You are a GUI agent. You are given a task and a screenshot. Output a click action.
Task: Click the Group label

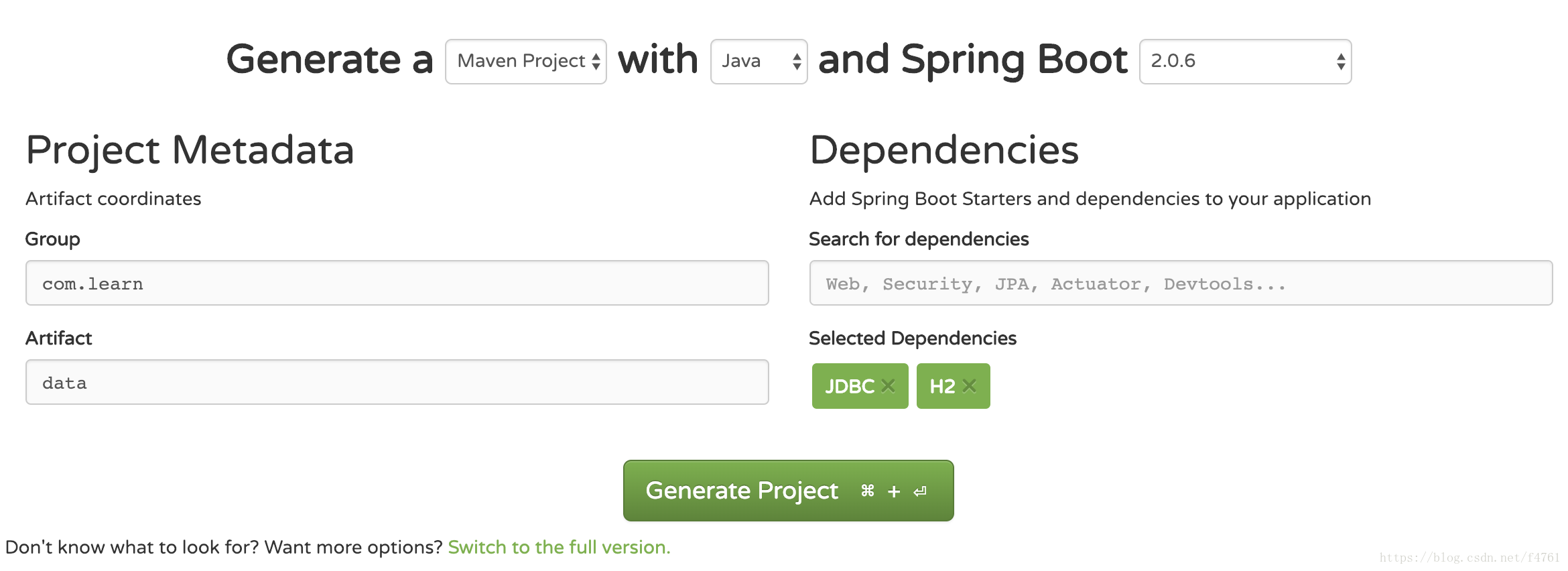pos(53,239)
